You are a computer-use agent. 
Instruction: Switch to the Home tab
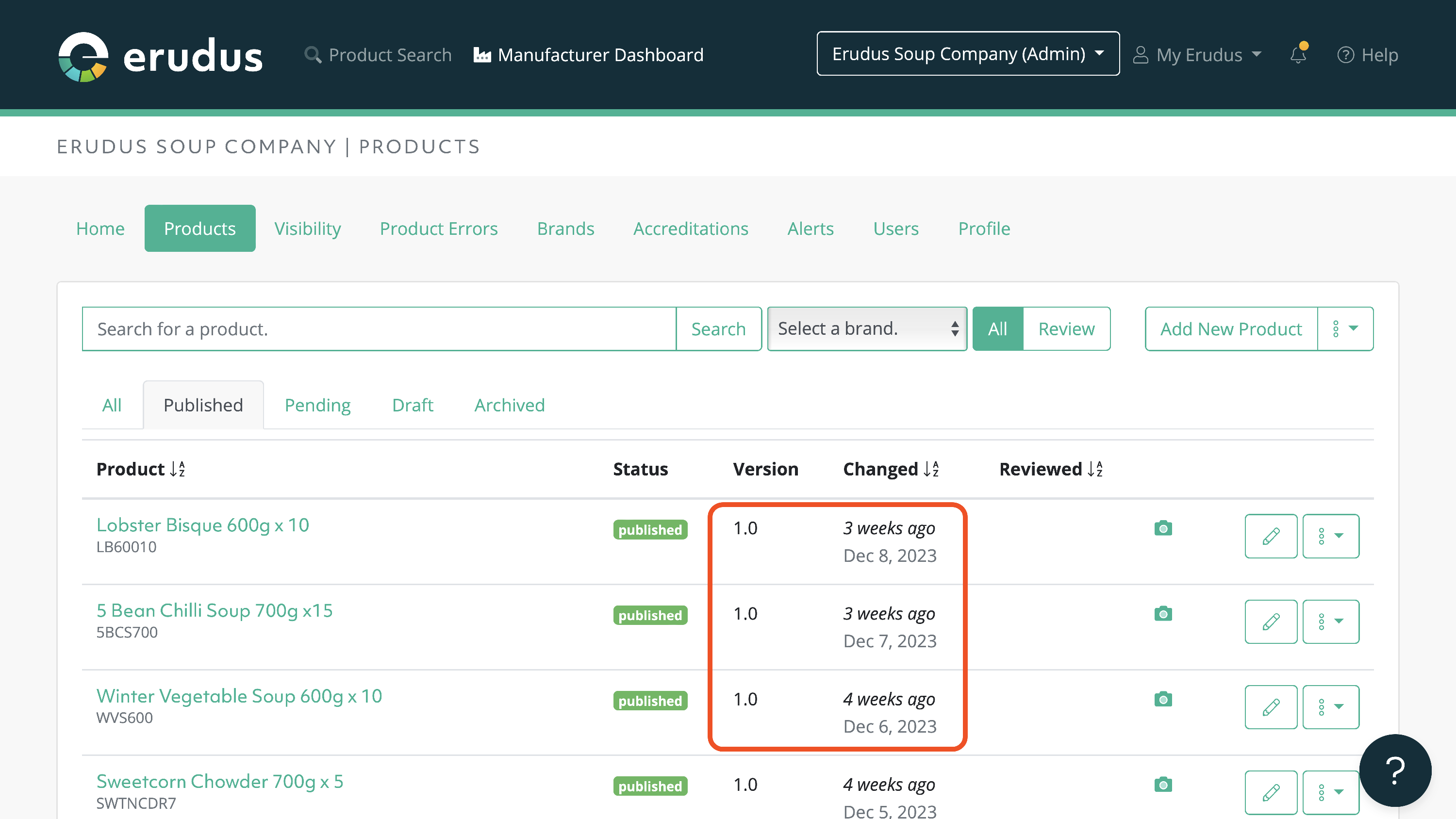(100, 229)
